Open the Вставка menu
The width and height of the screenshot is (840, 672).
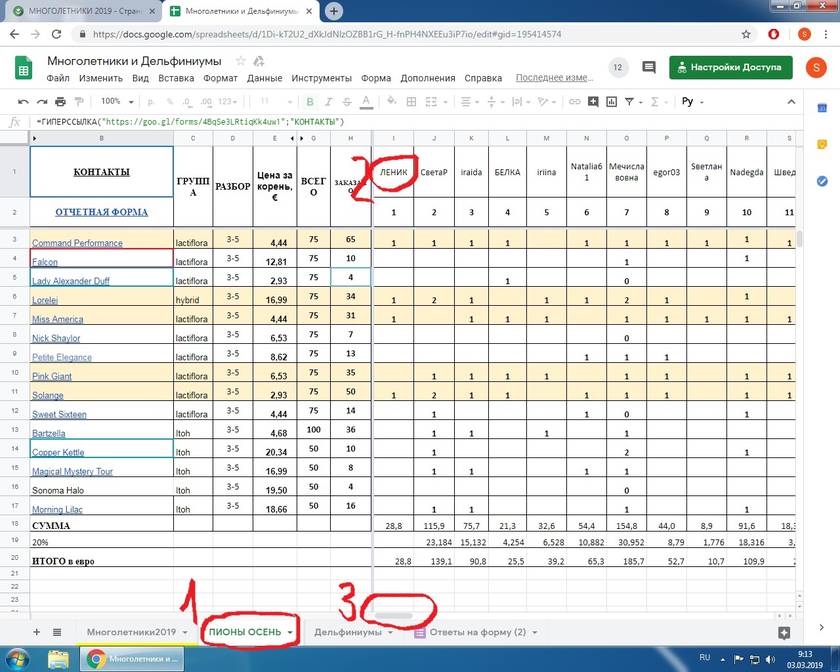coord(176,78)
